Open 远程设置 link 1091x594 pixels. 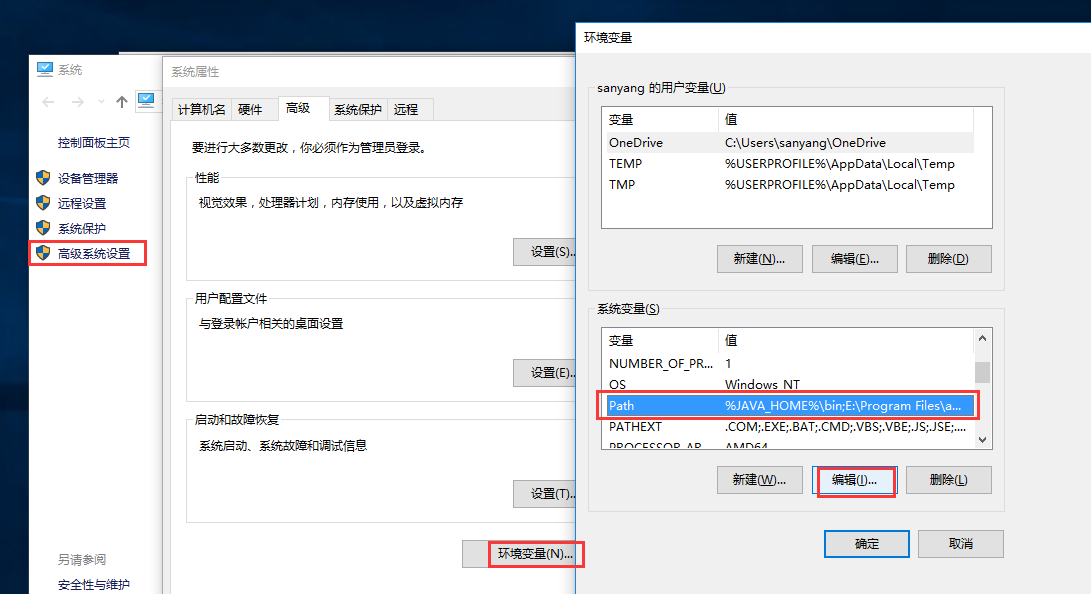[81, 203]
